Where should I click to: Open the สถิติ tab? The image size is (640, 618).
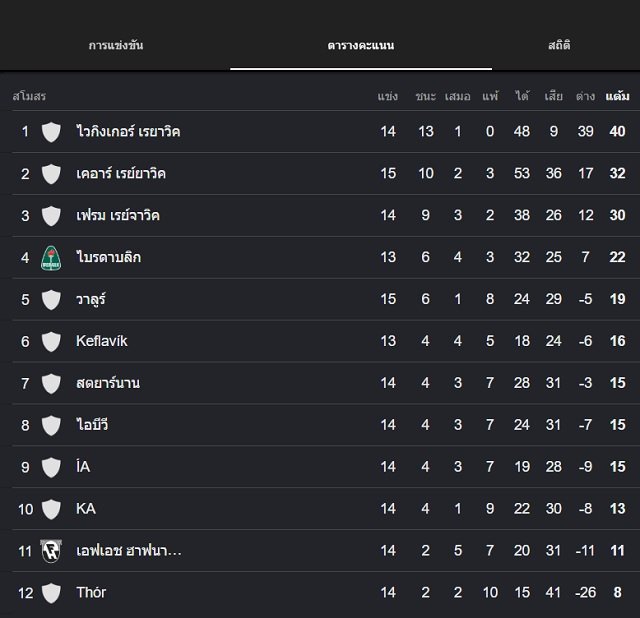pyautogui.click(x=559, y=45)
